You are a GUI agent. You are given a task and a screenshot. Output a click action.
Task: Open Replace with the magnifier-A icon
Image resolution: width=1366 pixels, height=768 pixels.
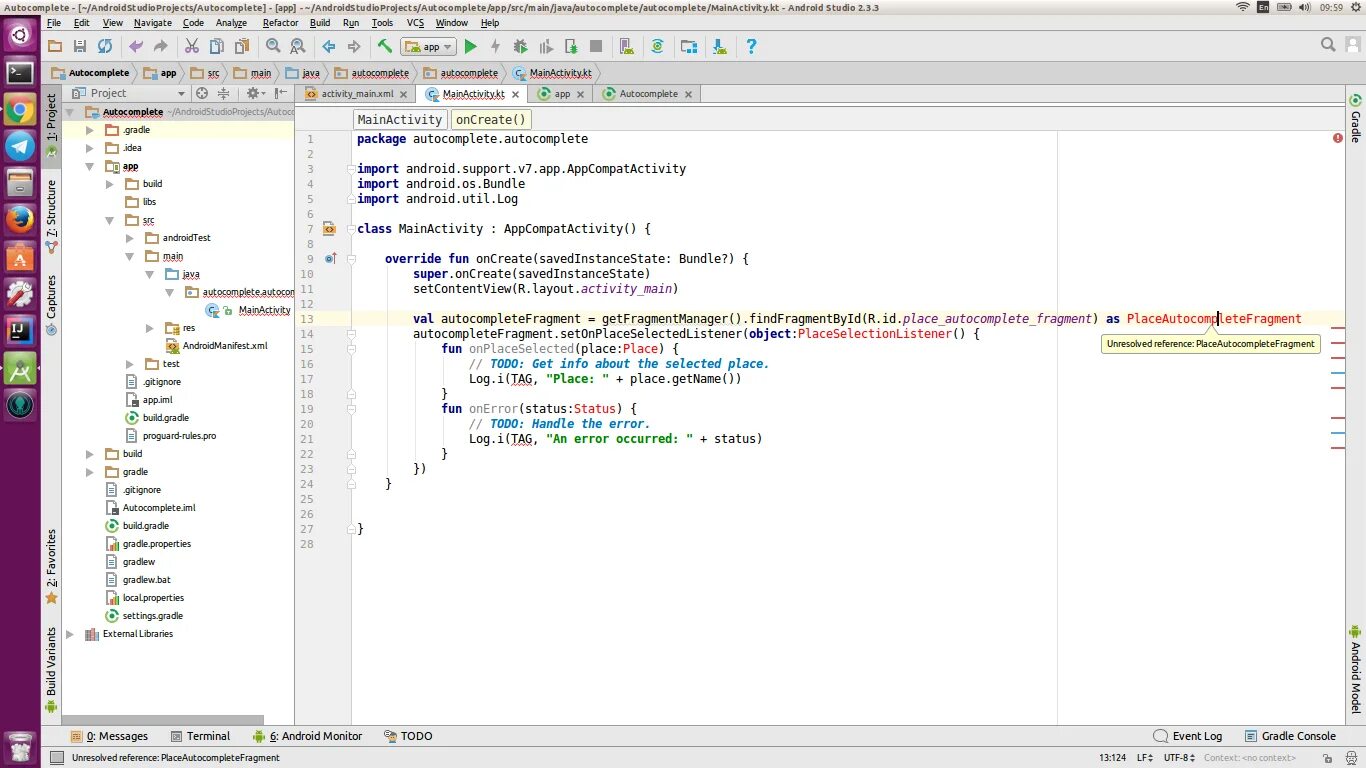(297, 46)
